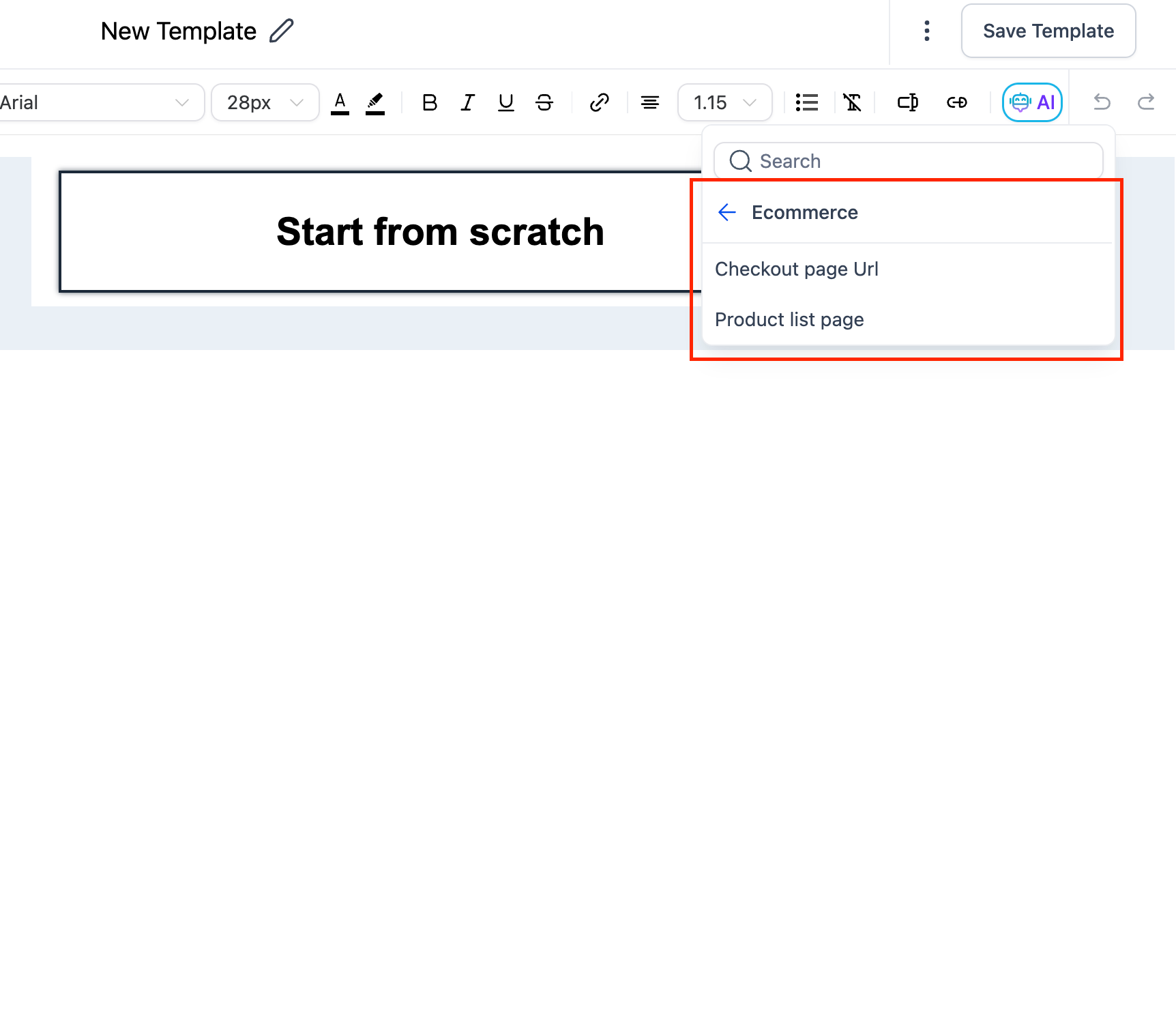Toggle bold formatting
The height and width of the screenshot is (1033, 1176).
click(429, 103)
